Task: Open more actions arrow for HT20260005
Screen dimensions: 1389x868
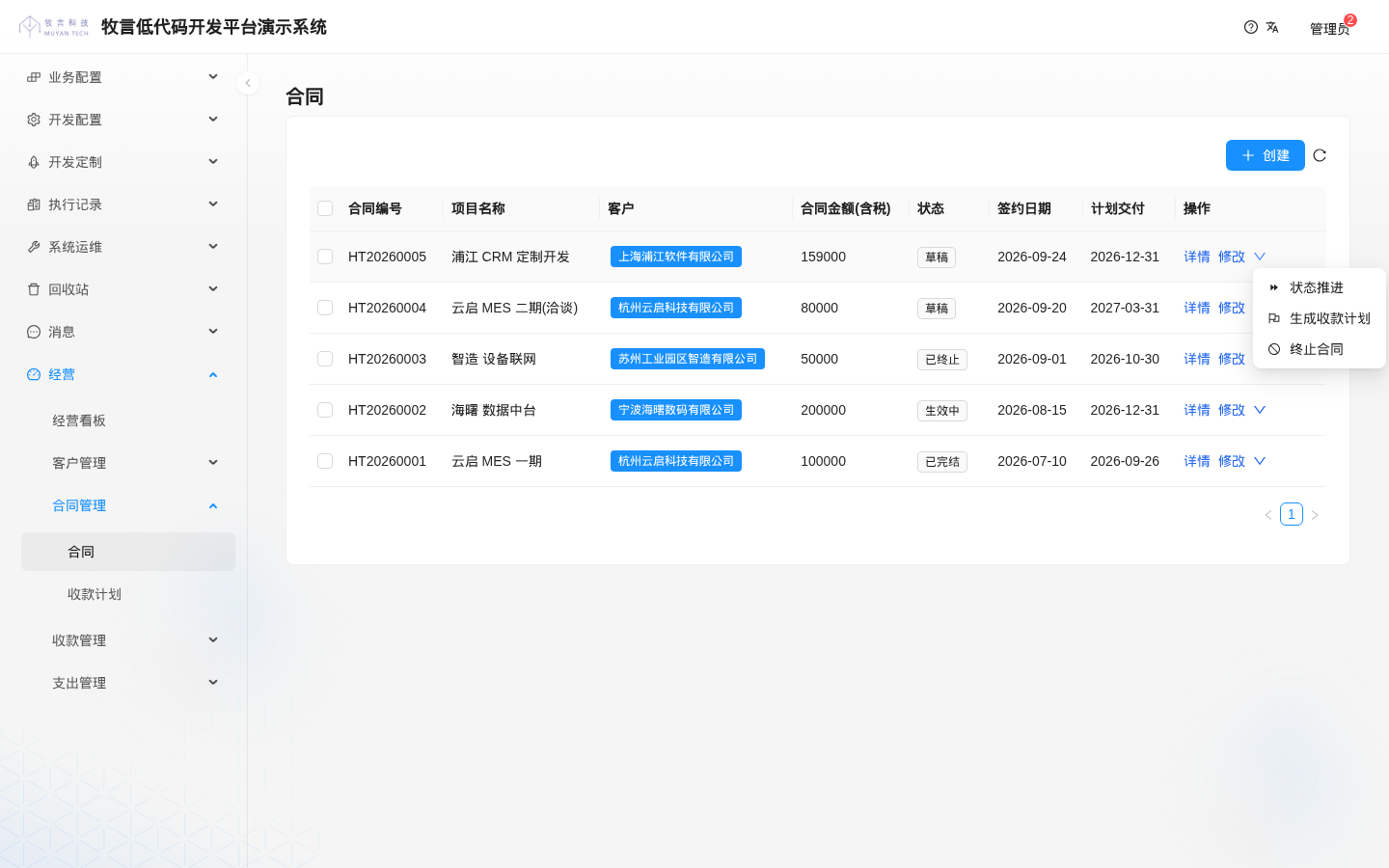Action: point(1260,257)
